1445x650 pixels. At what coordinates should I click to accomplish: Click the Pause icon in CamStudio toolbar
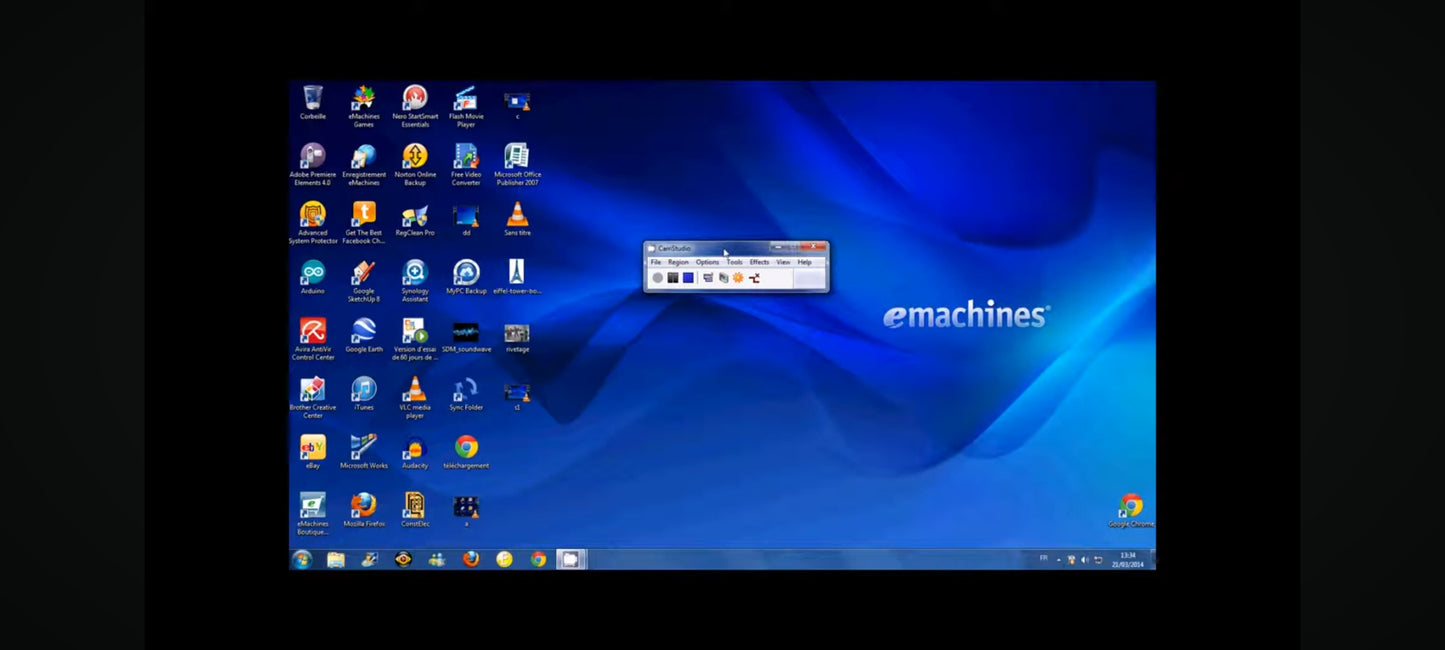pyautogui.click(x=674, y=278)
